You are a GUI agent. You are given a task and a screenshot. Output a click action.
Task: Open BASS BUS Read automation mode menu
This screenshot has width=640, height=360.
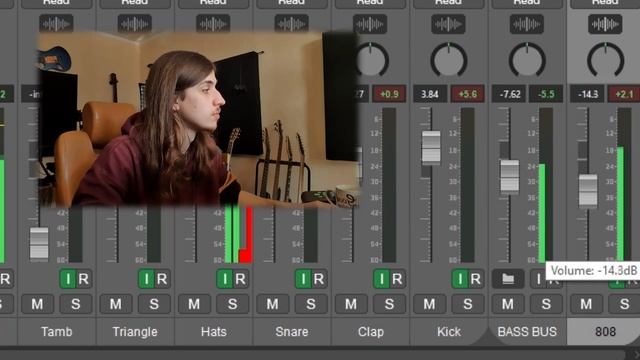pyautogui.click(x=527, y=4)
